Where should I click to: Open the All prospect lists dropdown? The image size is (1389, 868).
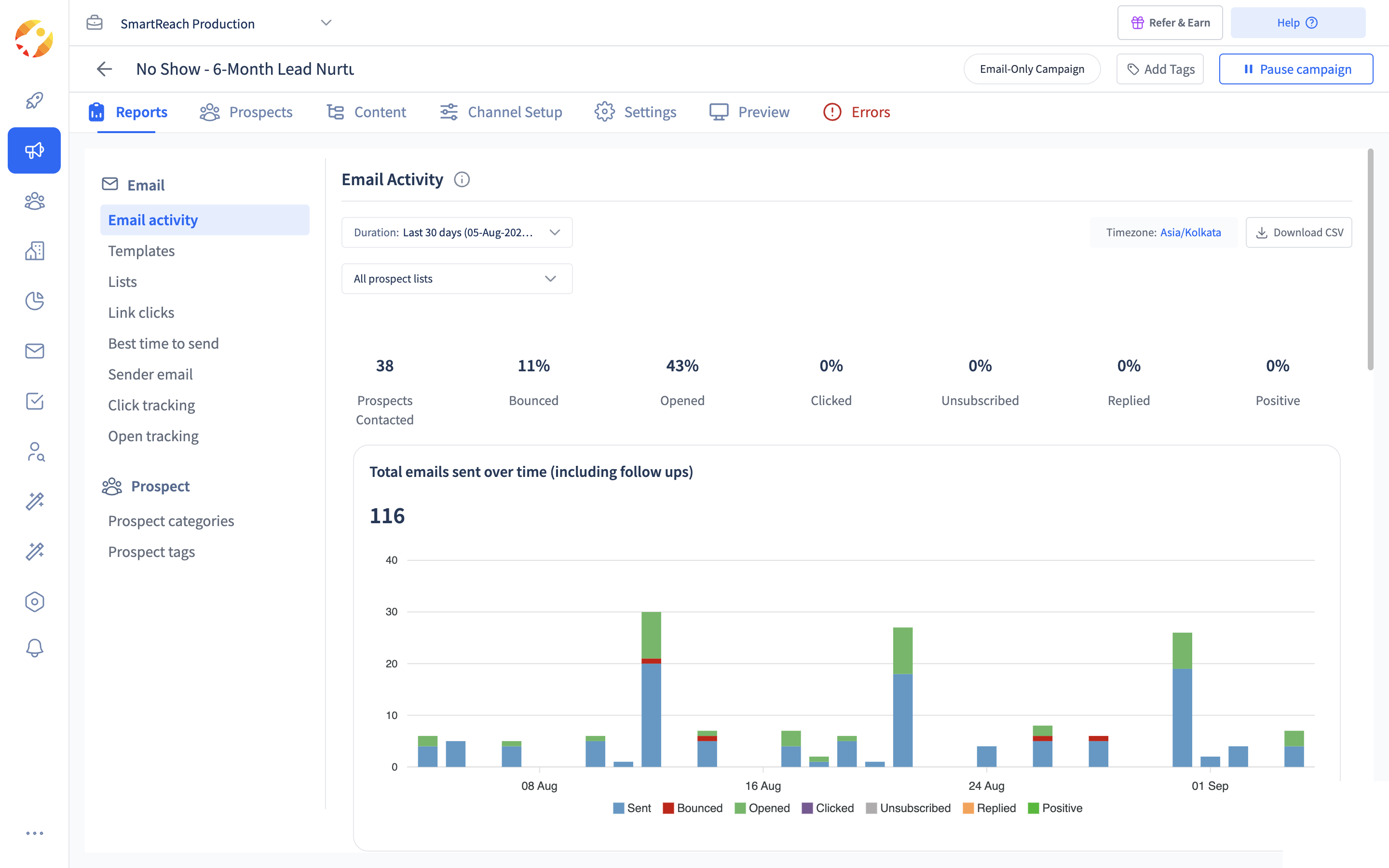coord(457,278)
